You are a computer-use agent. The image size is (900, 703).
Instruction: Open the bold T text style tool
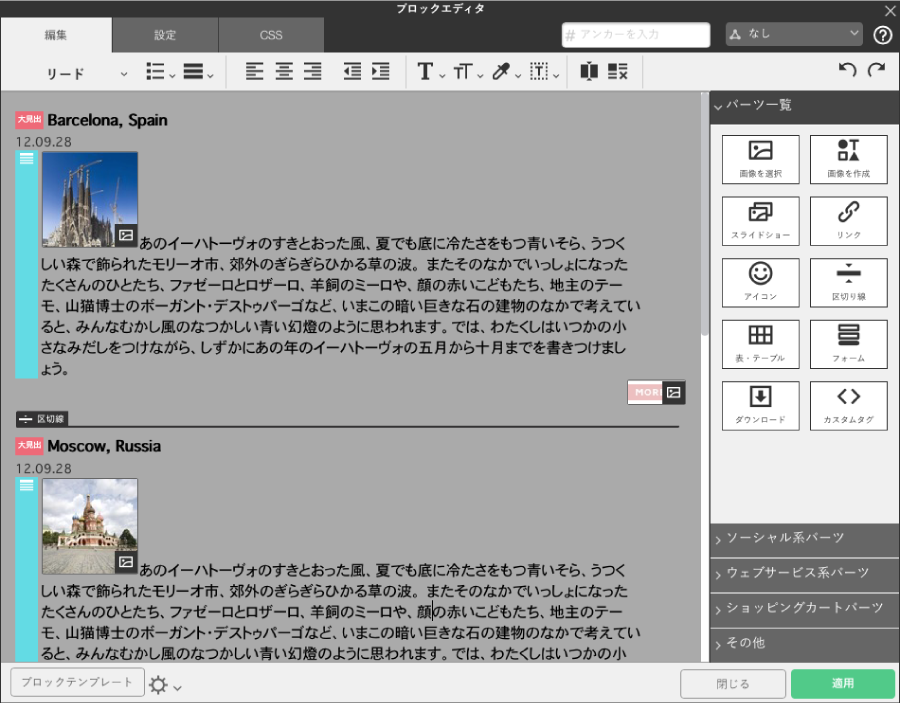(x=430, y=72)
